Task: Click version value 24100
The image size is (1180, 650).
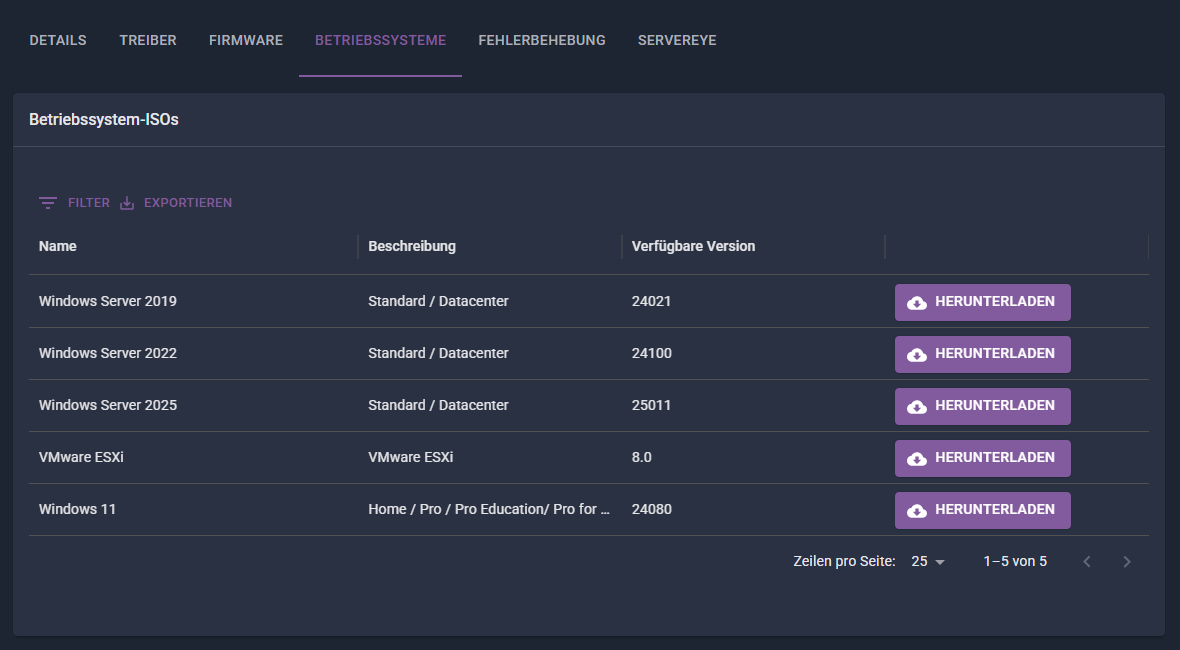Action: 652,353
